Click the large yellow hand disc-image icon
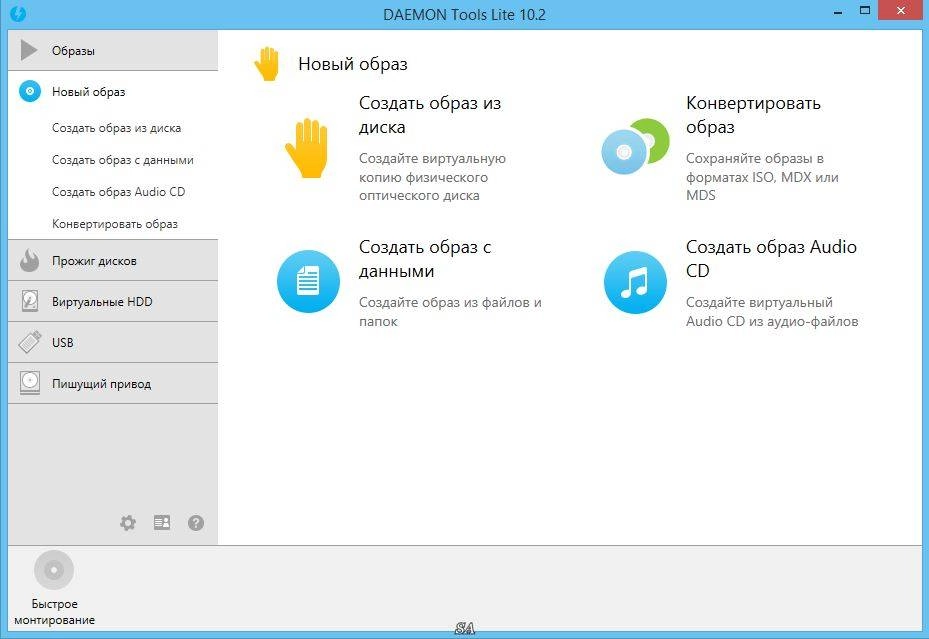Viewport: 929px width, 639px height. (306, 148)
